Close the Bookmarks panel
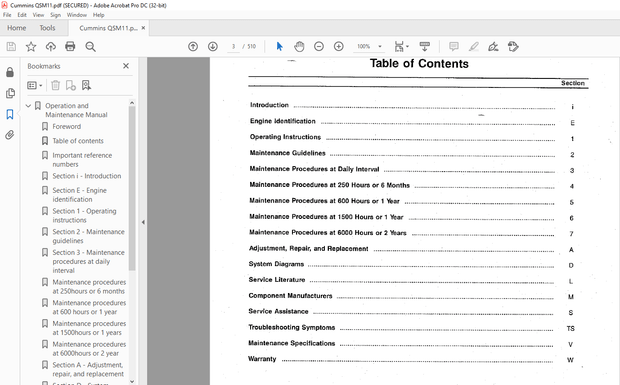The width and height of the screenshot is (620, 385). tap(126, 66)
